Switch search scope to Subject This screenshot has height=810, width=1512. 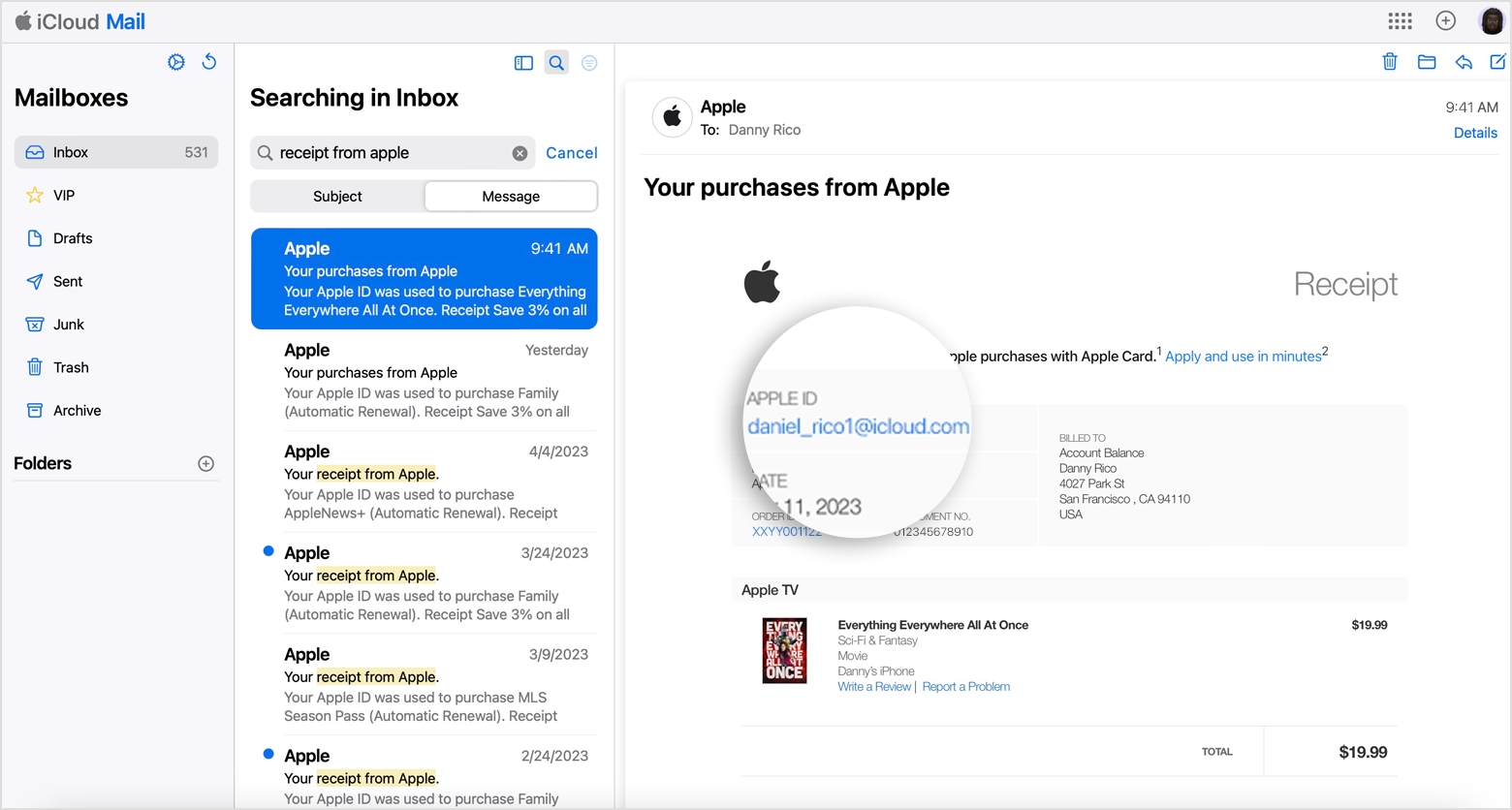click(x=337, y=197)
